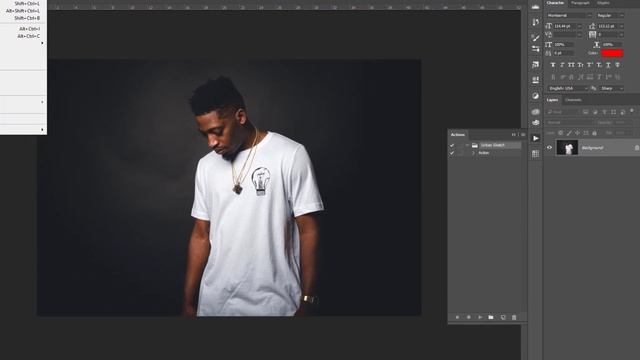The height and width of the screenshot is (360, 640).
Task: Open the Actions panel flyout menu
Action: point(523,135)
